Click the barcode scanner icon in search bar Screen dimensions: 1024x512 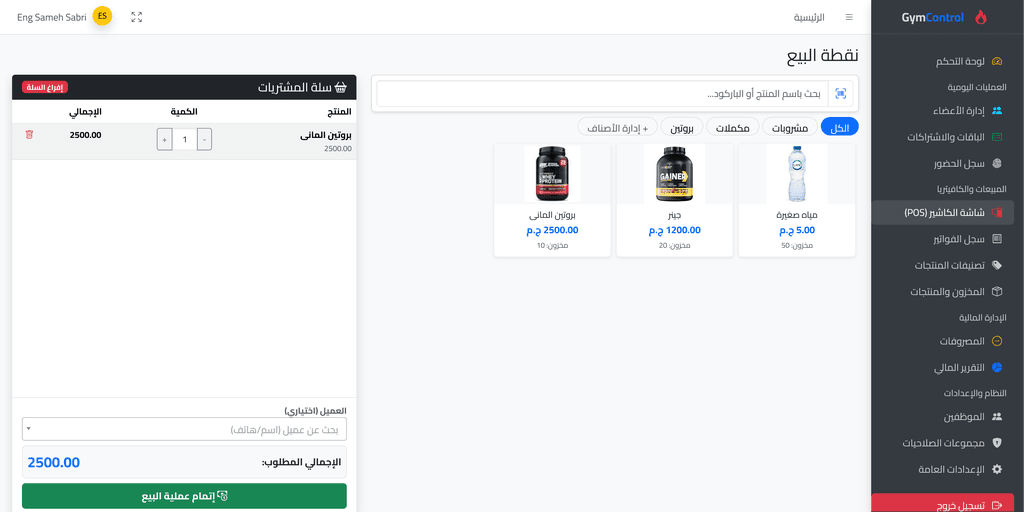click(x=840, y=94)
